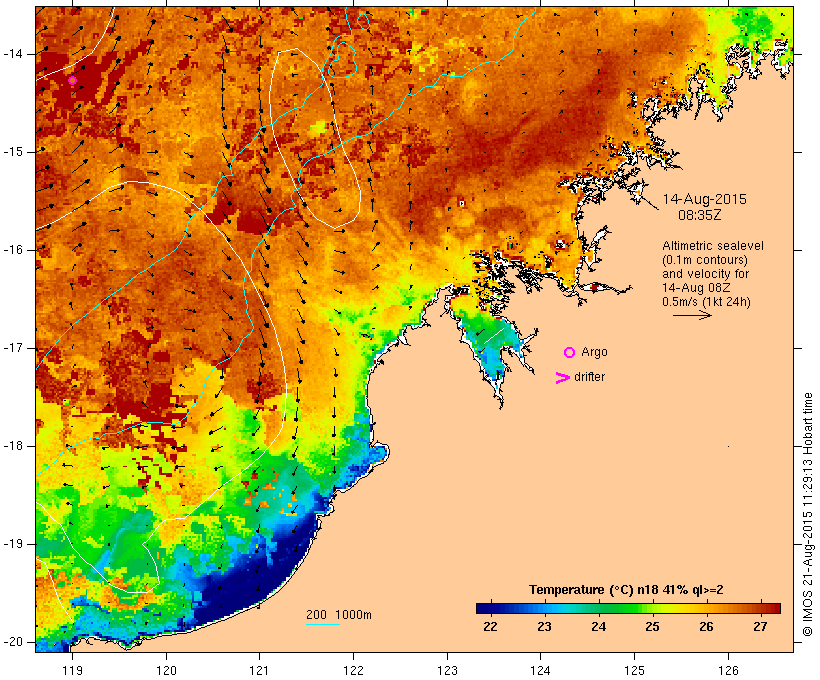Click the '200 1000m' depth contour label

coord(339,615)
